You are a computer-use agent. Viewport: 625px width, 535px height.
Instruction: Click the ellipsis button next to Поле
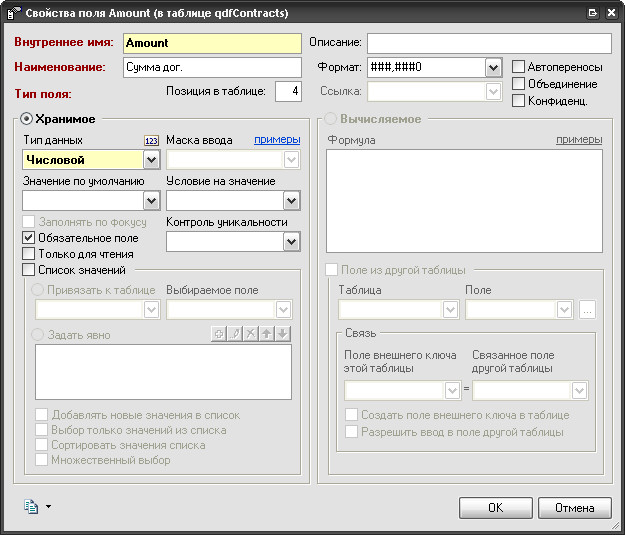pos(587,310)
